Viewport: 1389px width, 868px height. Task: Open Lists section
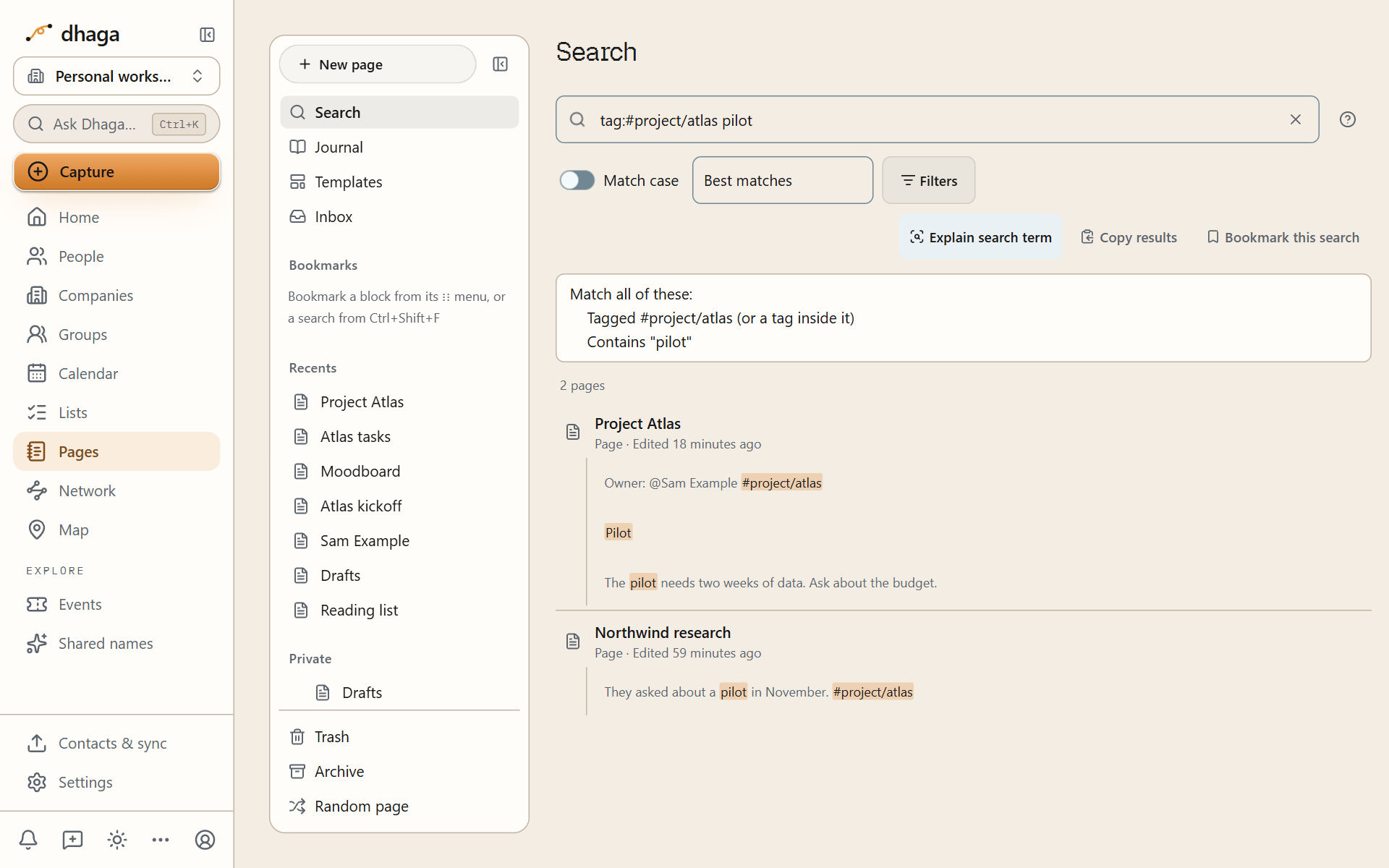116,412
